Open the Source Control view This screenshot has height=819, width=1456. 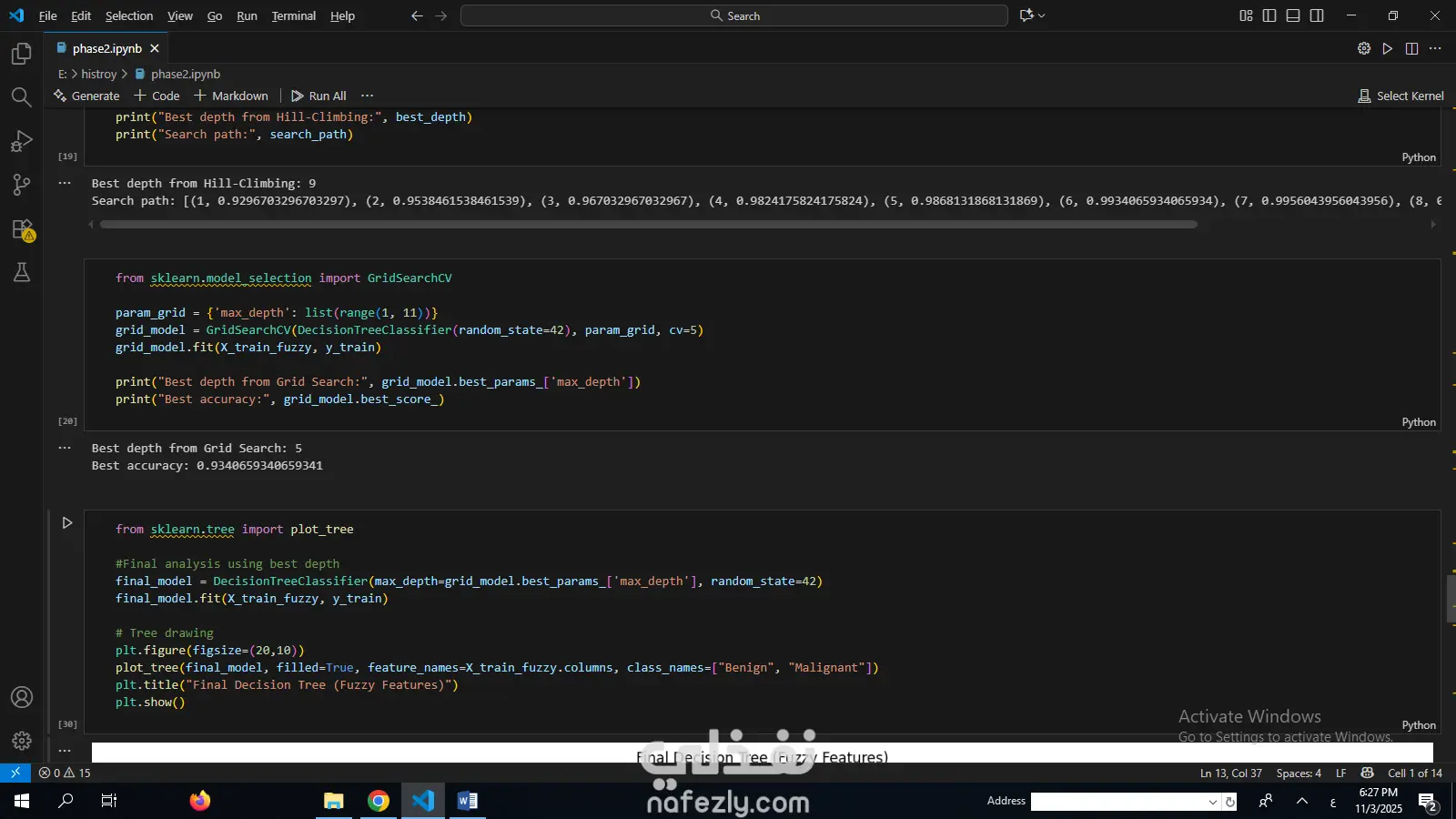tap(22, 185)
